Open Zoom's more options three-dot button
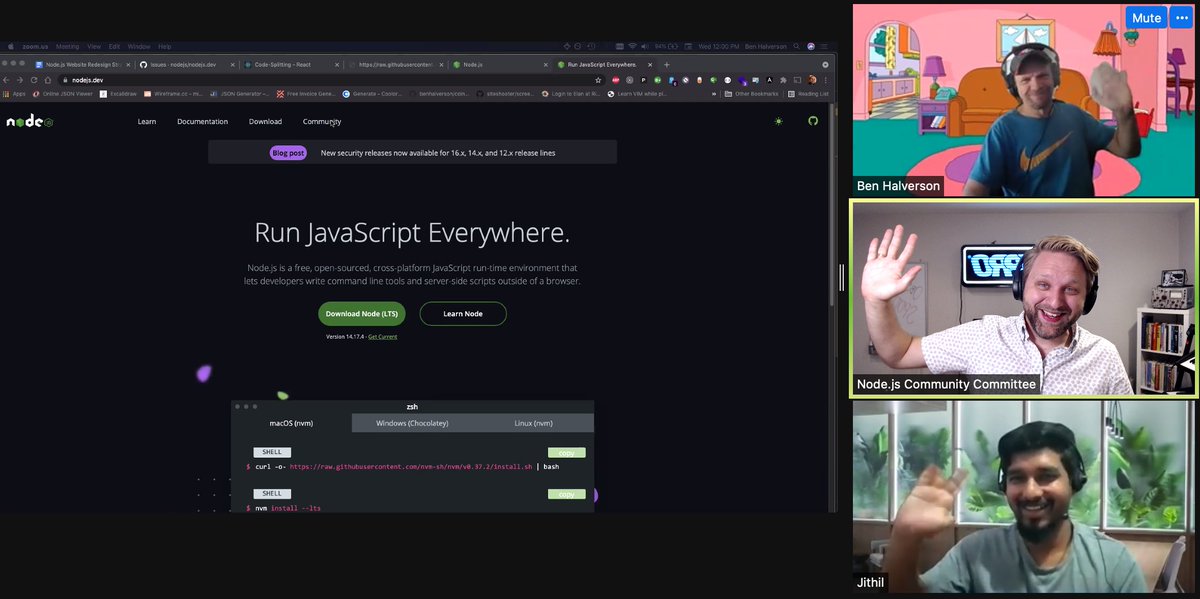Viewport: 1200px width, 599px height. tap(1181, 18)
